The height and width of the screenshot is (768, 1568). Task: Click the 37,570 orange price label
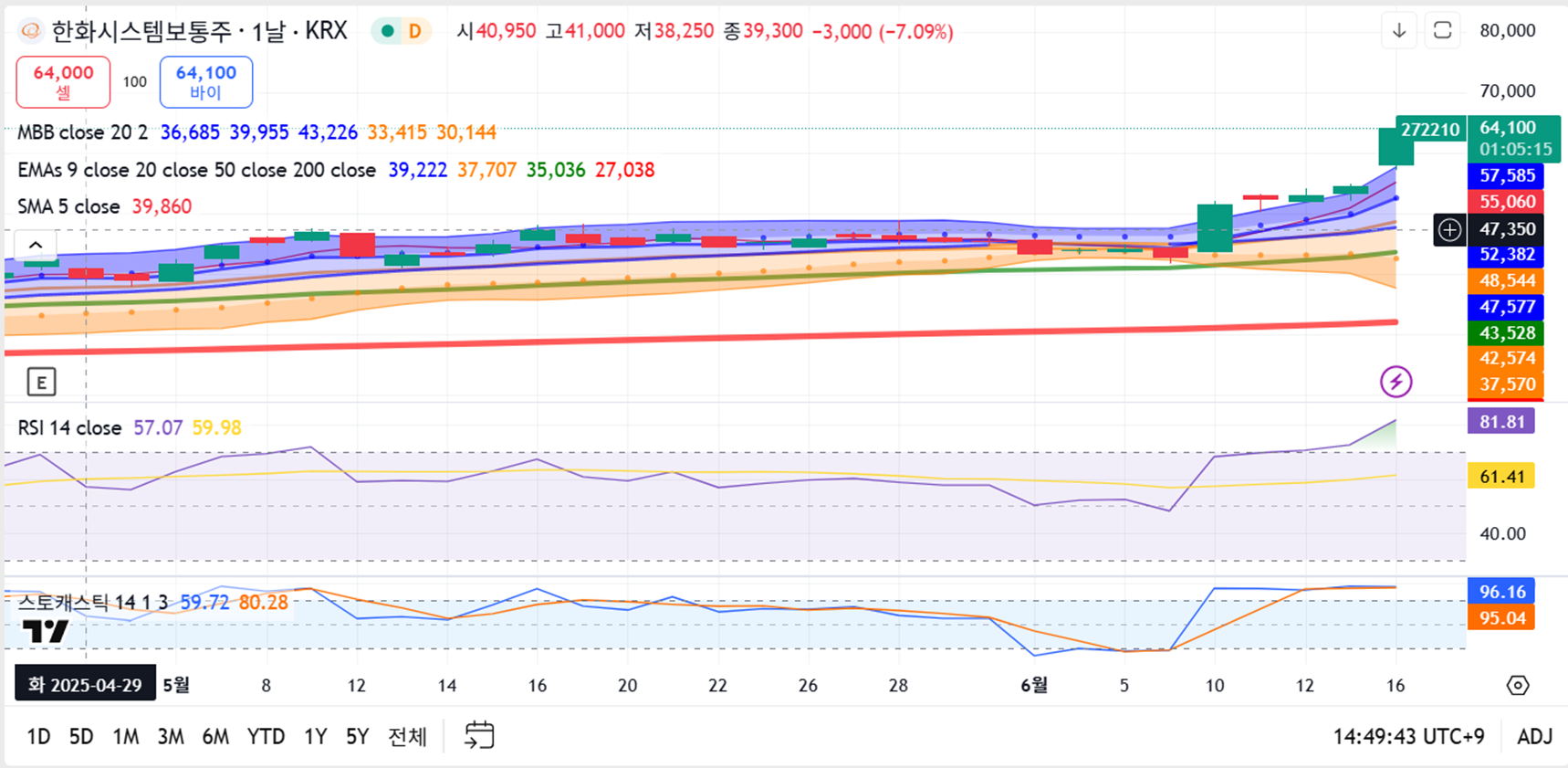point(1507,384)
